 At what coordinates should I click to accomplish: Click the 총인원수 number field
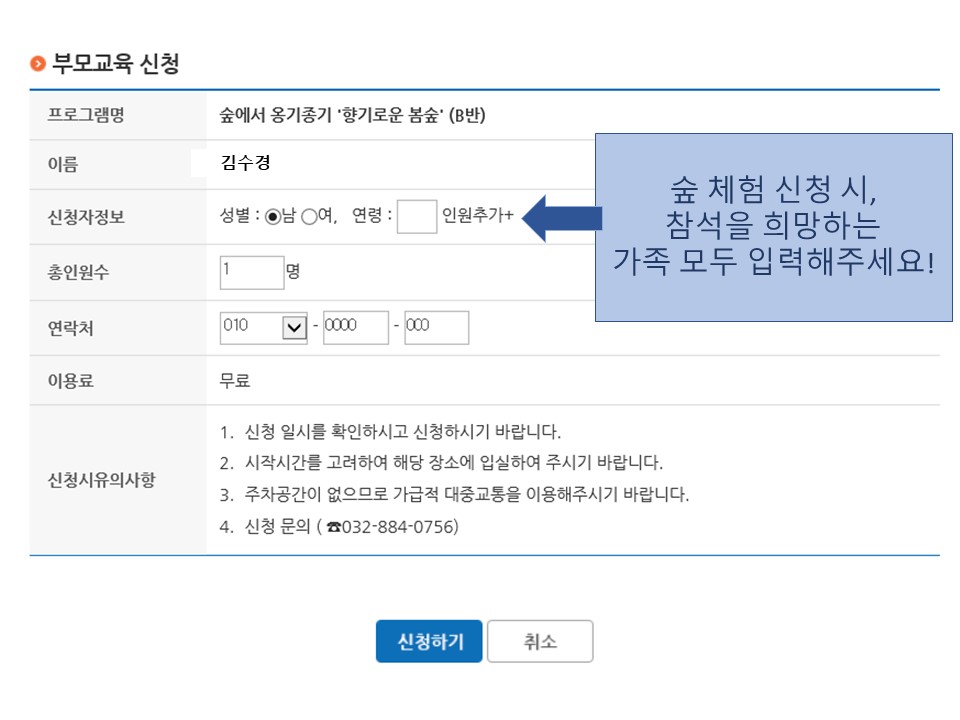point(252,272)
